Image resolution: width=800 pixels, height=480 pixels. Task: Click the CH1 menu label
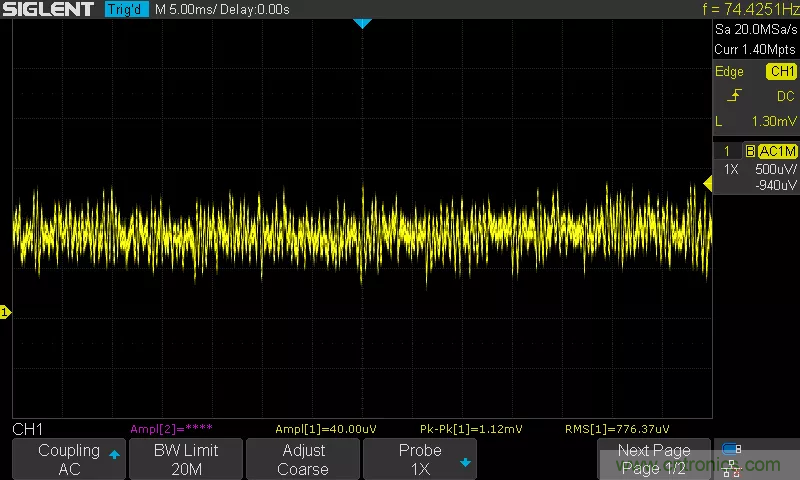27,429
